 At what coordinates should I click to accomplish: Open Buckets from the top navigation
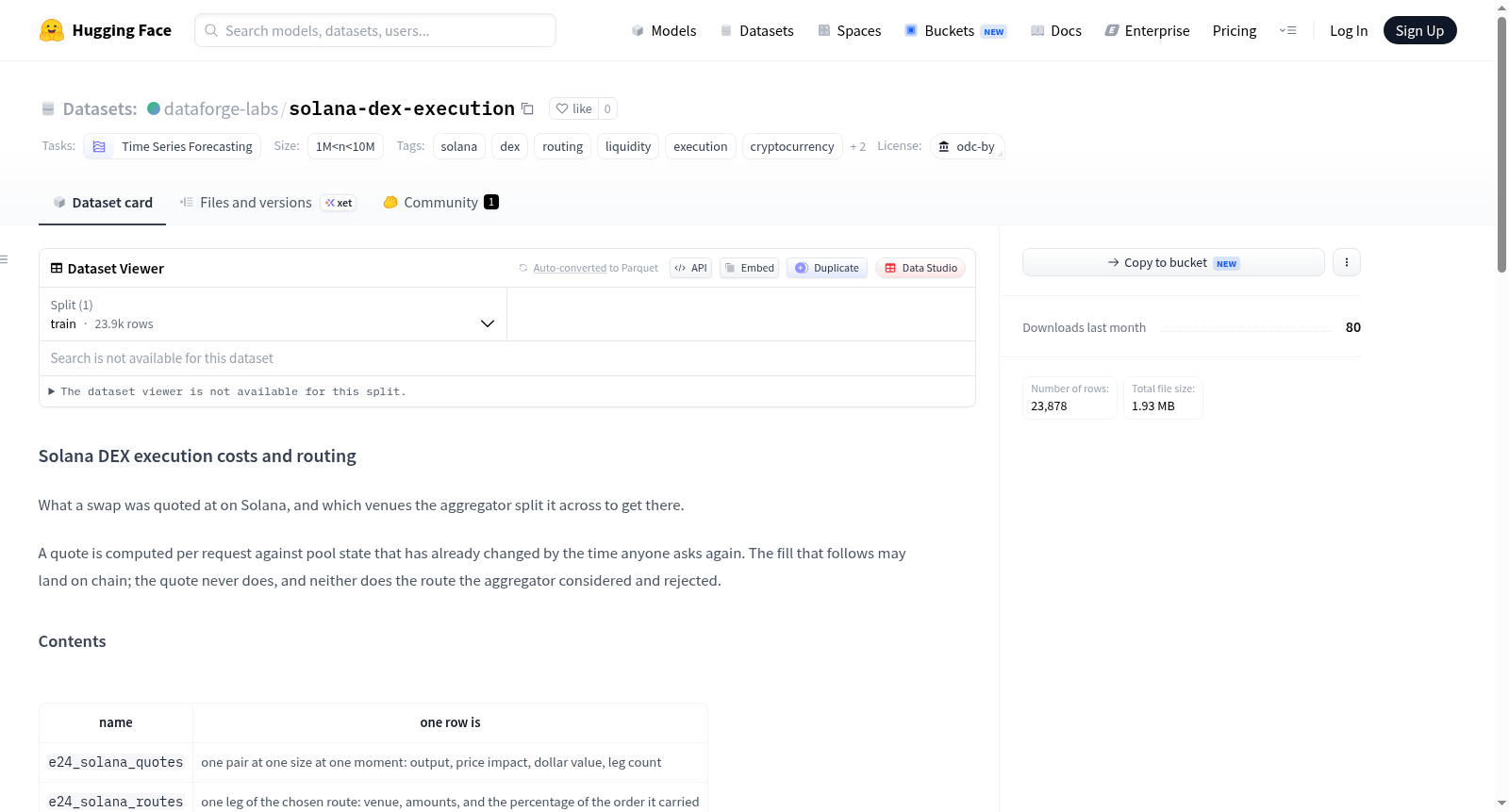point(955,30)
